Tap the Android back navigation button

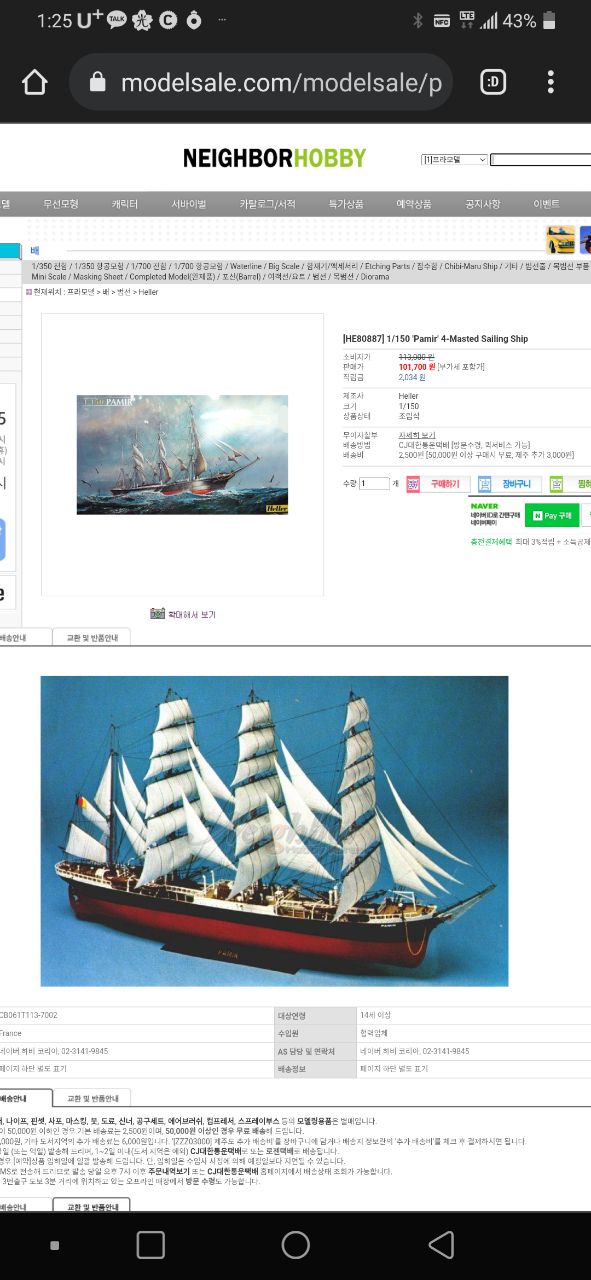pos(441,1244)
